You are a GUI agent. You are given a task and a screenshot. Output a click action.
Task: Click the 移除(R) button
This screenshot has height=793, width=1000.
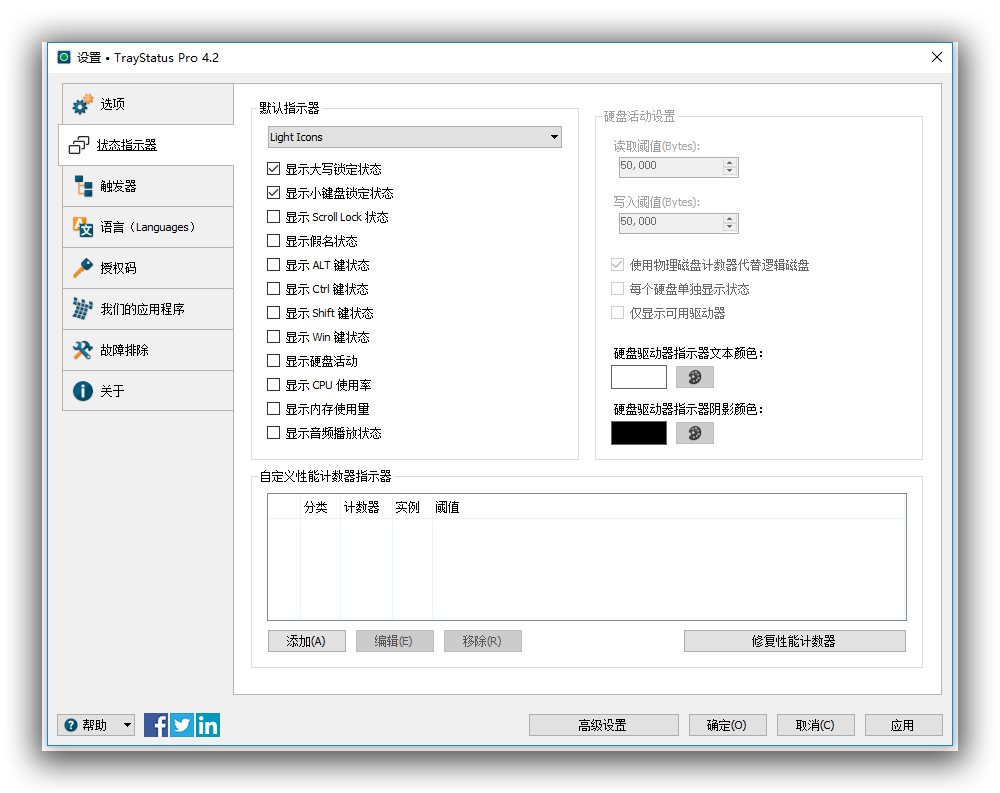click(483, 641)
